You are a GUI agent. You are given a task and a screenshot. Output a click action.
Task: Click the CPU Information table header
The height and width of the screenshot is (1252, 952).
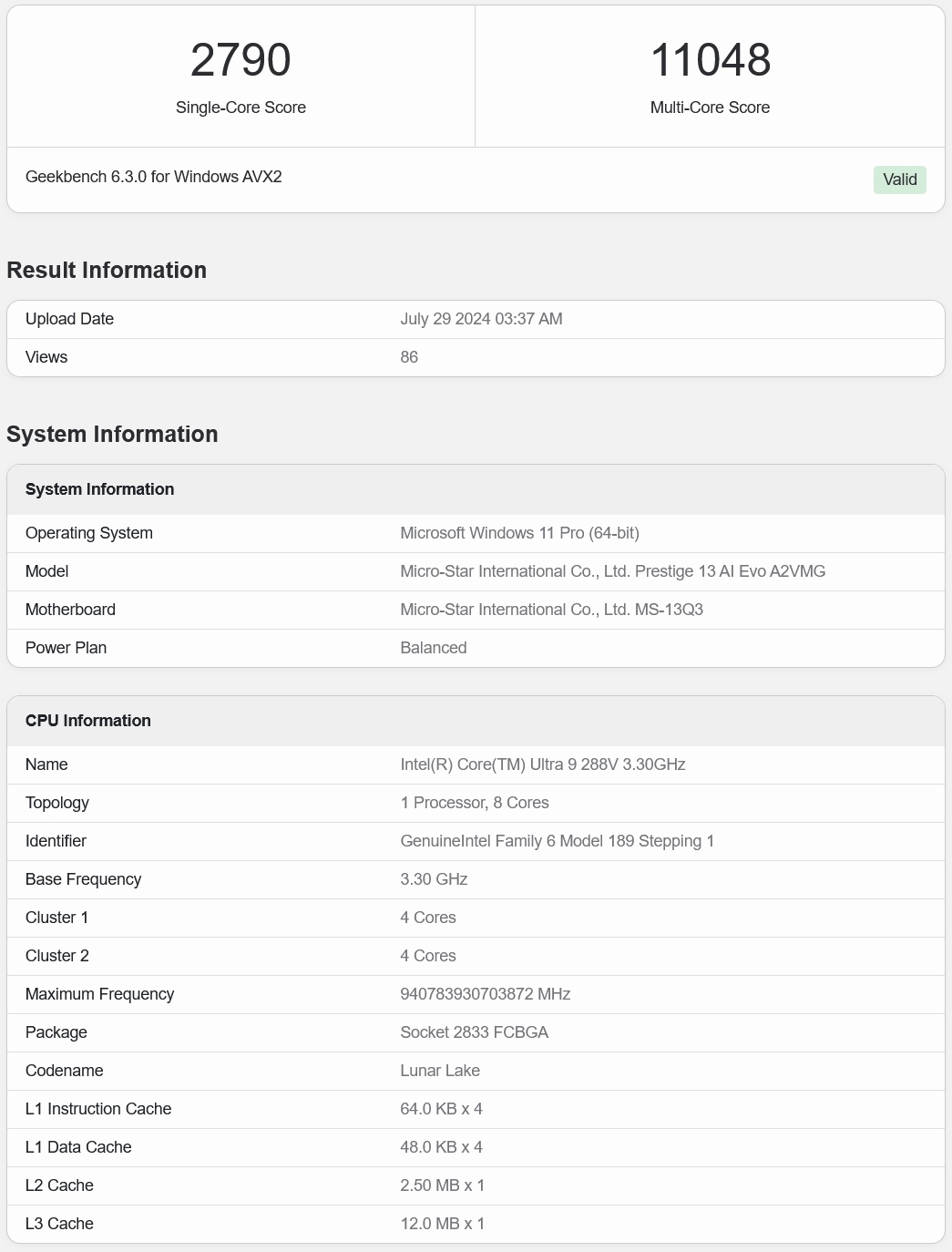point(88,721)
